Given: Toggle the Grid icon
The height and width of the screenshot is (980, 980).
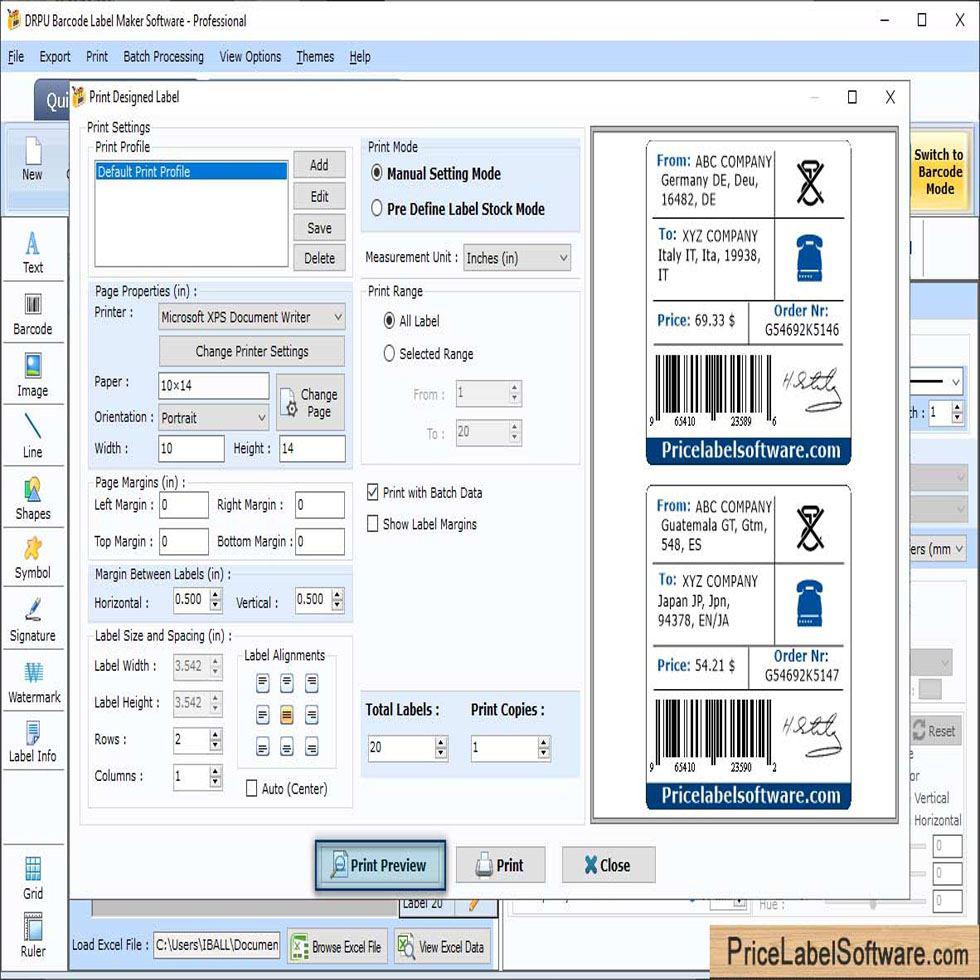Looking at the screenshot, I should click(33, 877).
